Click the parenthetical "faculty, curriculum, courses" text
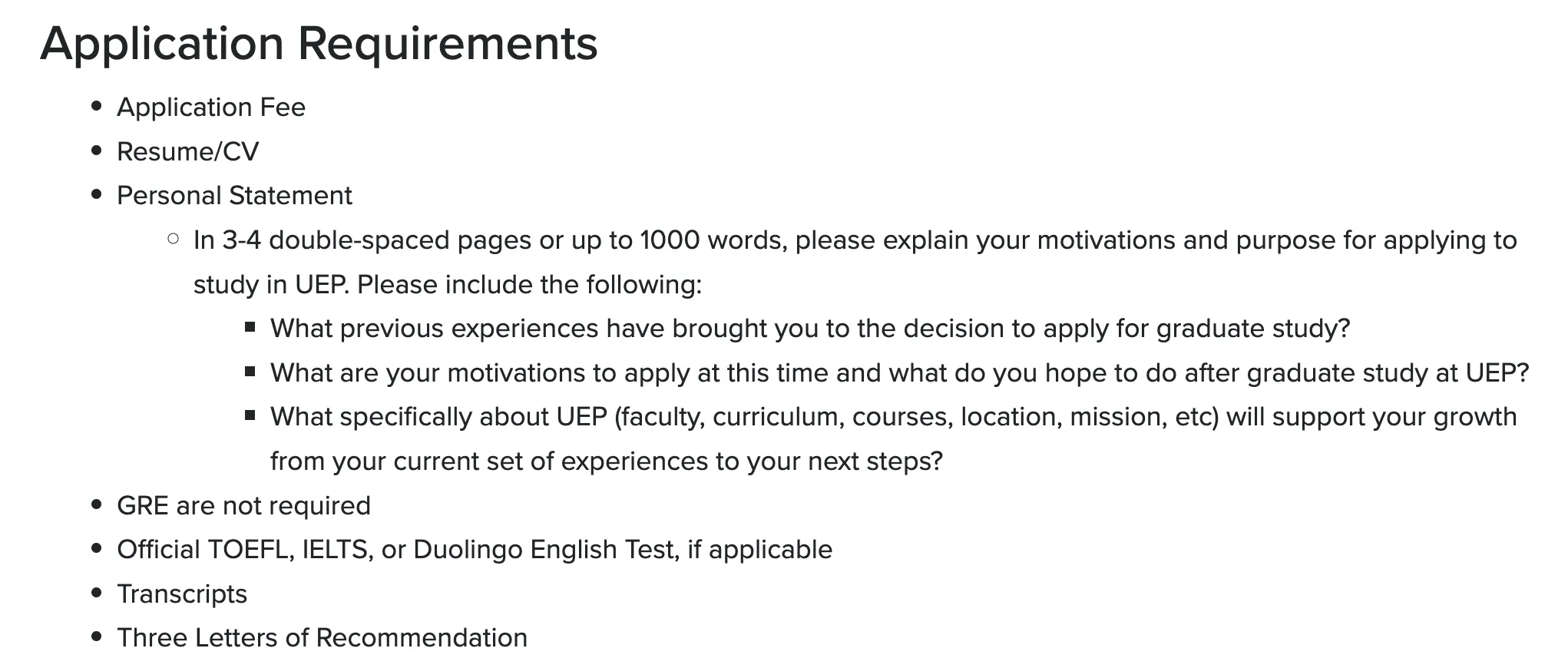Image resolution: width=1568 pixels, height=668 pixels. (x=783, y=417)
